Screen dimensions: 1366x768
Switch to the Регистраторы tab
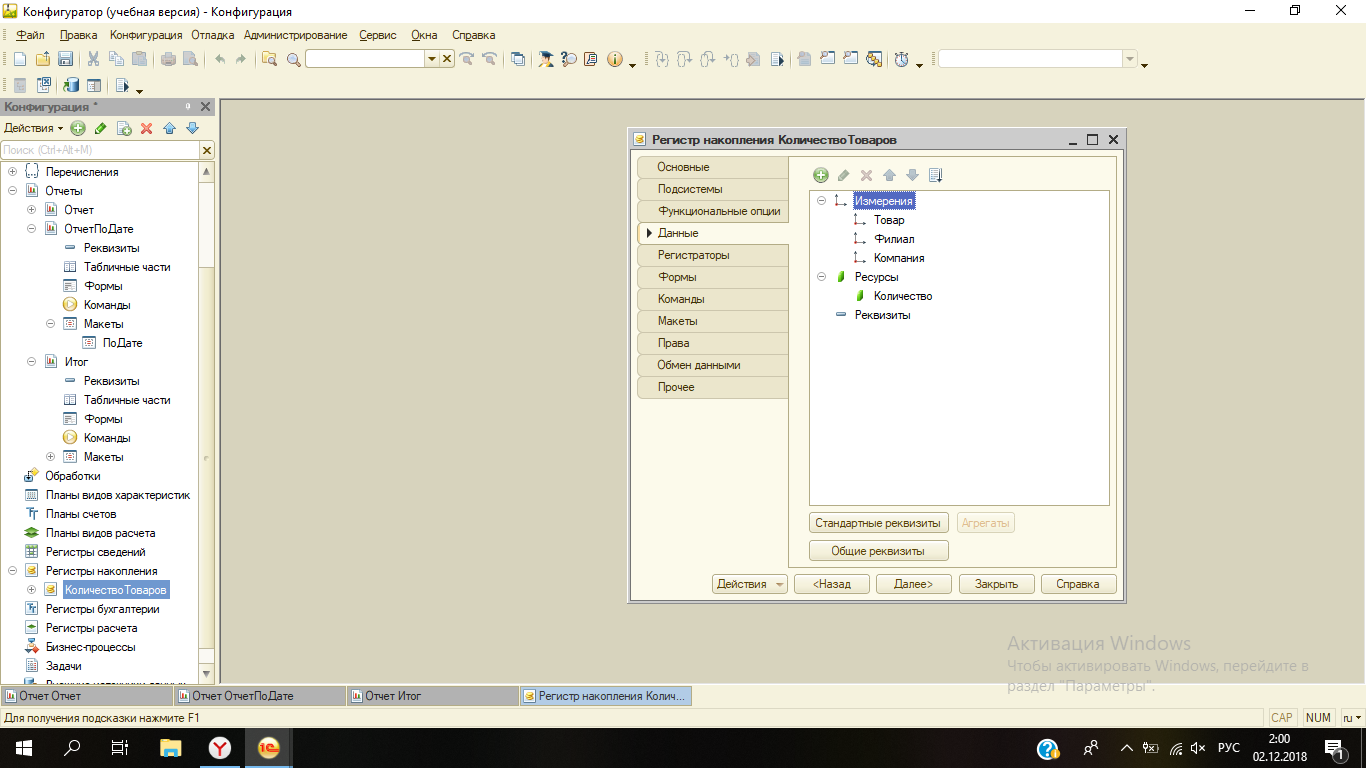[693, 255]
